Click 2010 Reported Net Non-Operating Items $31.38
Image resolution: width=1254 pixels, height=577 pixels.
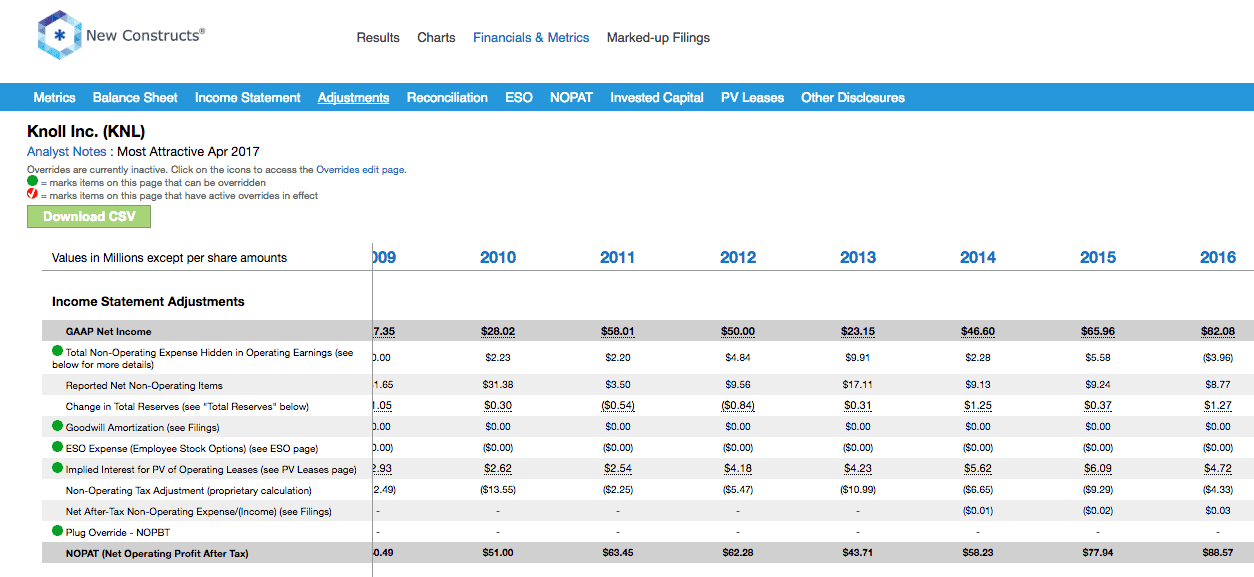498,385
